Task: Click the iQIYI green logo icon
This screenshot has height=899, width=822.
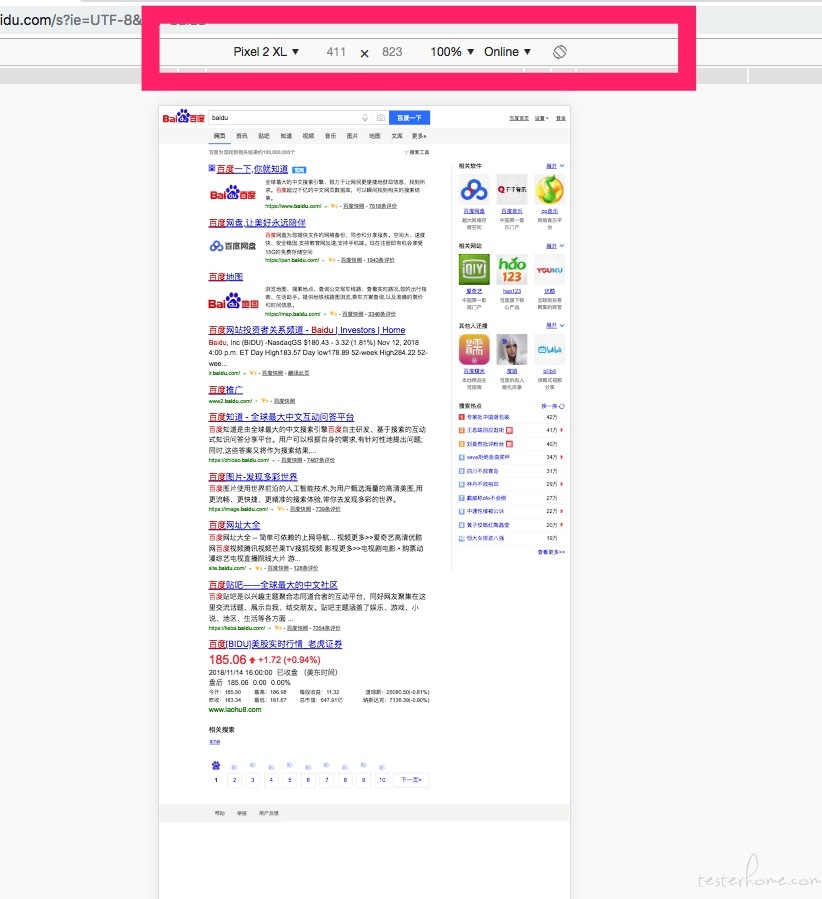Action: point(474,269)
